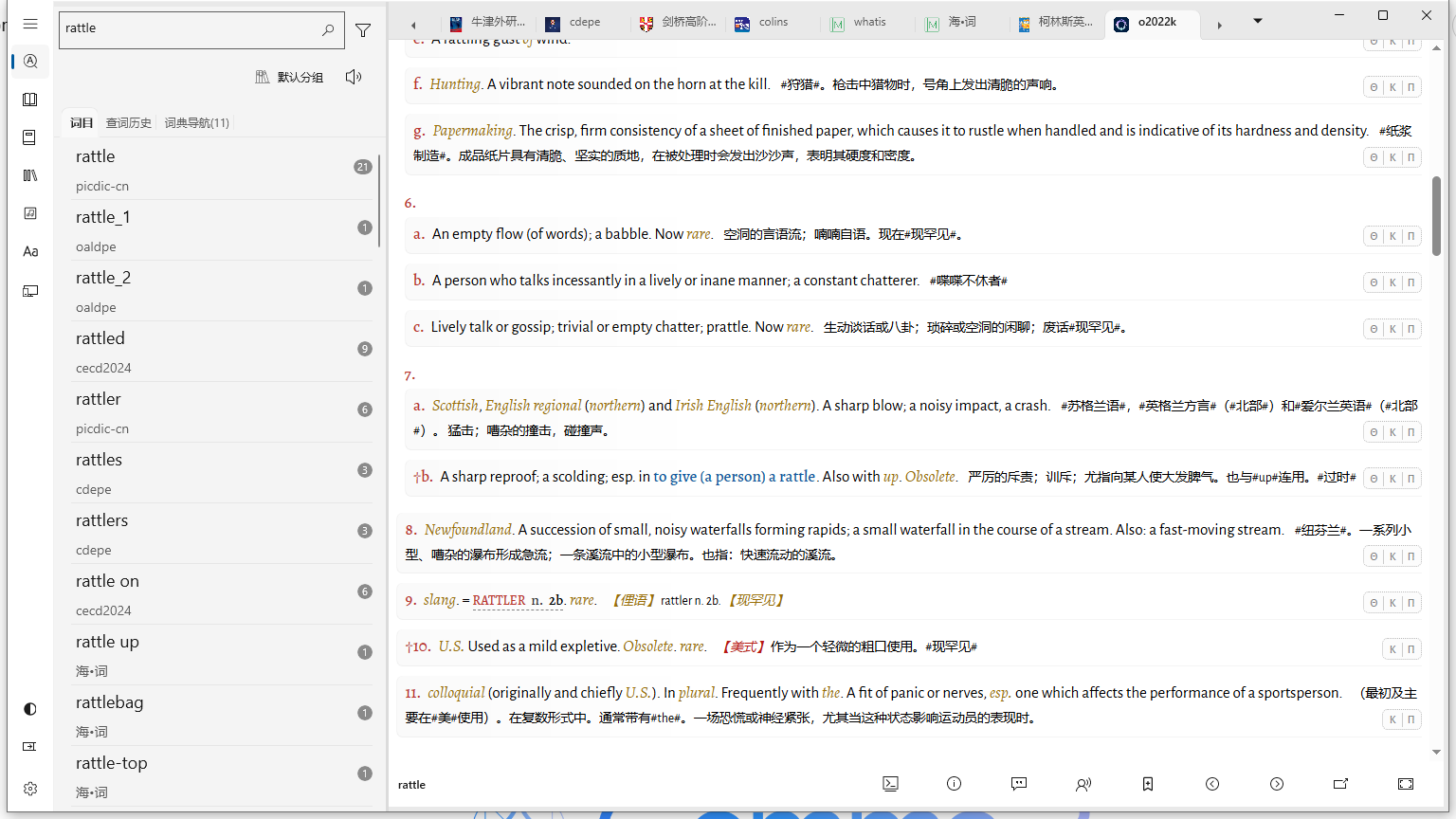Open the console icon in the bottom toolbar
The width and height of the screenshot is (1456, 819).
(x=890, y=784)
